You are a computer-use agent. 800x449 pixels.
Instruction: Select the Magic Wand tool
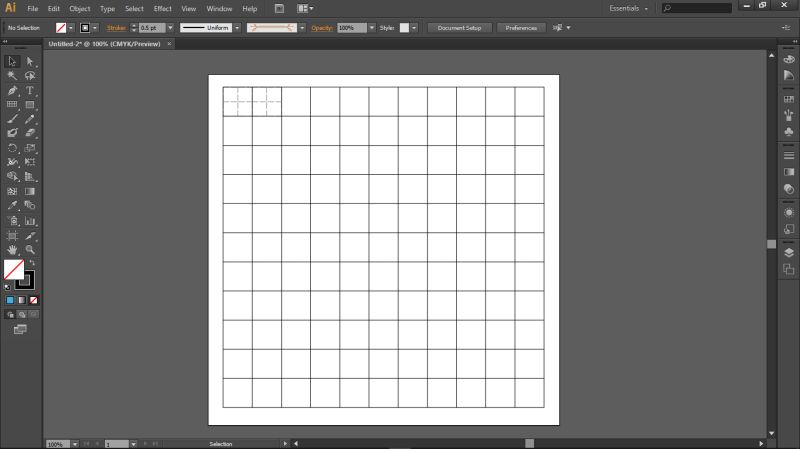tap(12, 76)
